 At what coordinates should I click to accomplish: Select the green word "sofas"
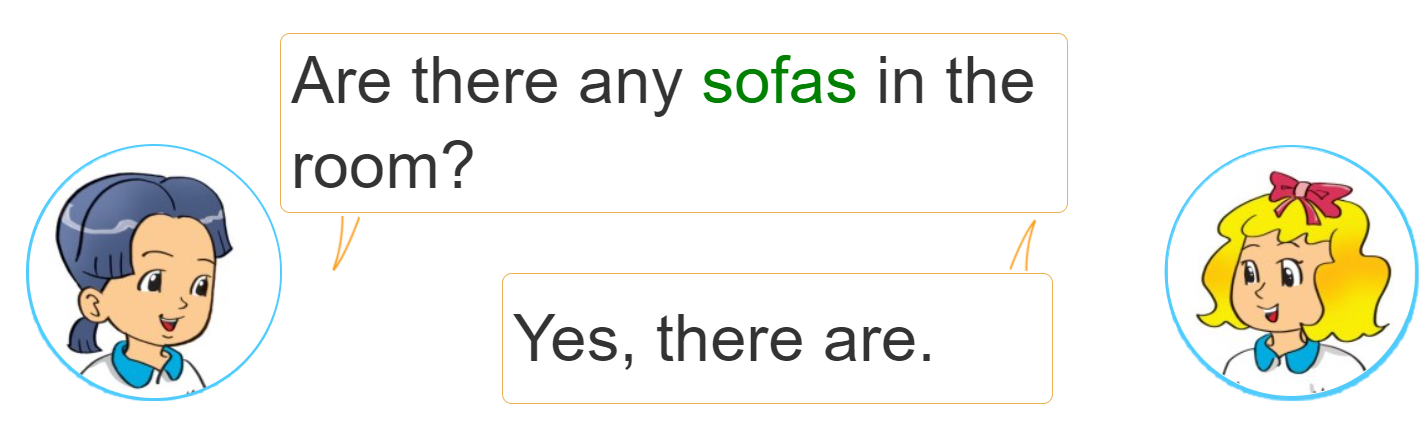click(x=779, y=81)
